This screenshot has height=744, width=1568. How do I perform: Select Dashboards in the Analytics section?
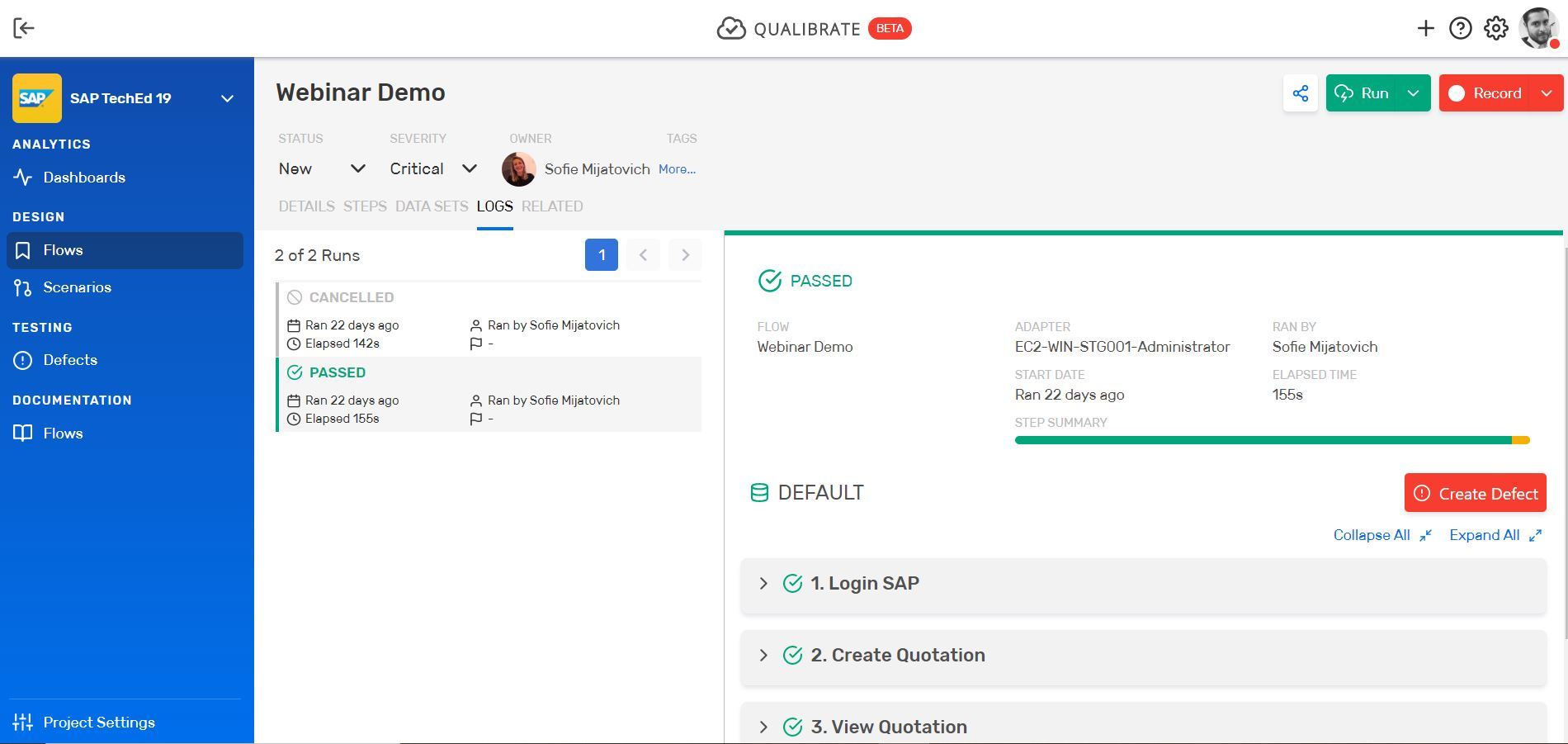(x=84, y=177)
